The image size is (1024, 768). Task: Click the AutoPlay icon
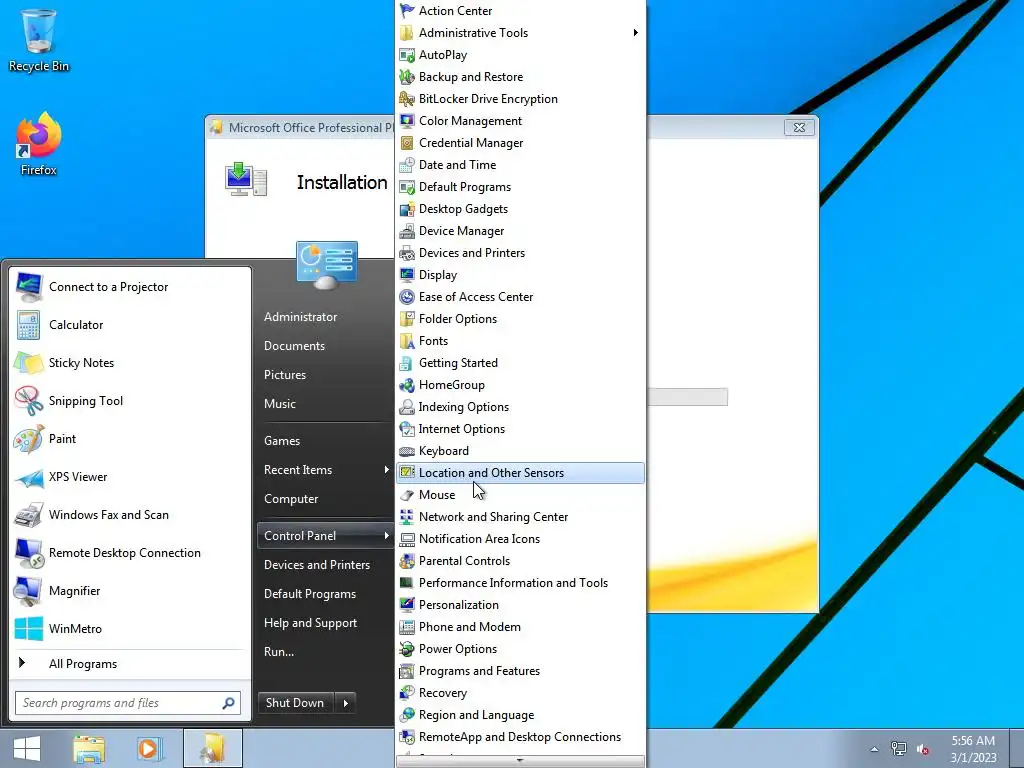click(407, 55)
